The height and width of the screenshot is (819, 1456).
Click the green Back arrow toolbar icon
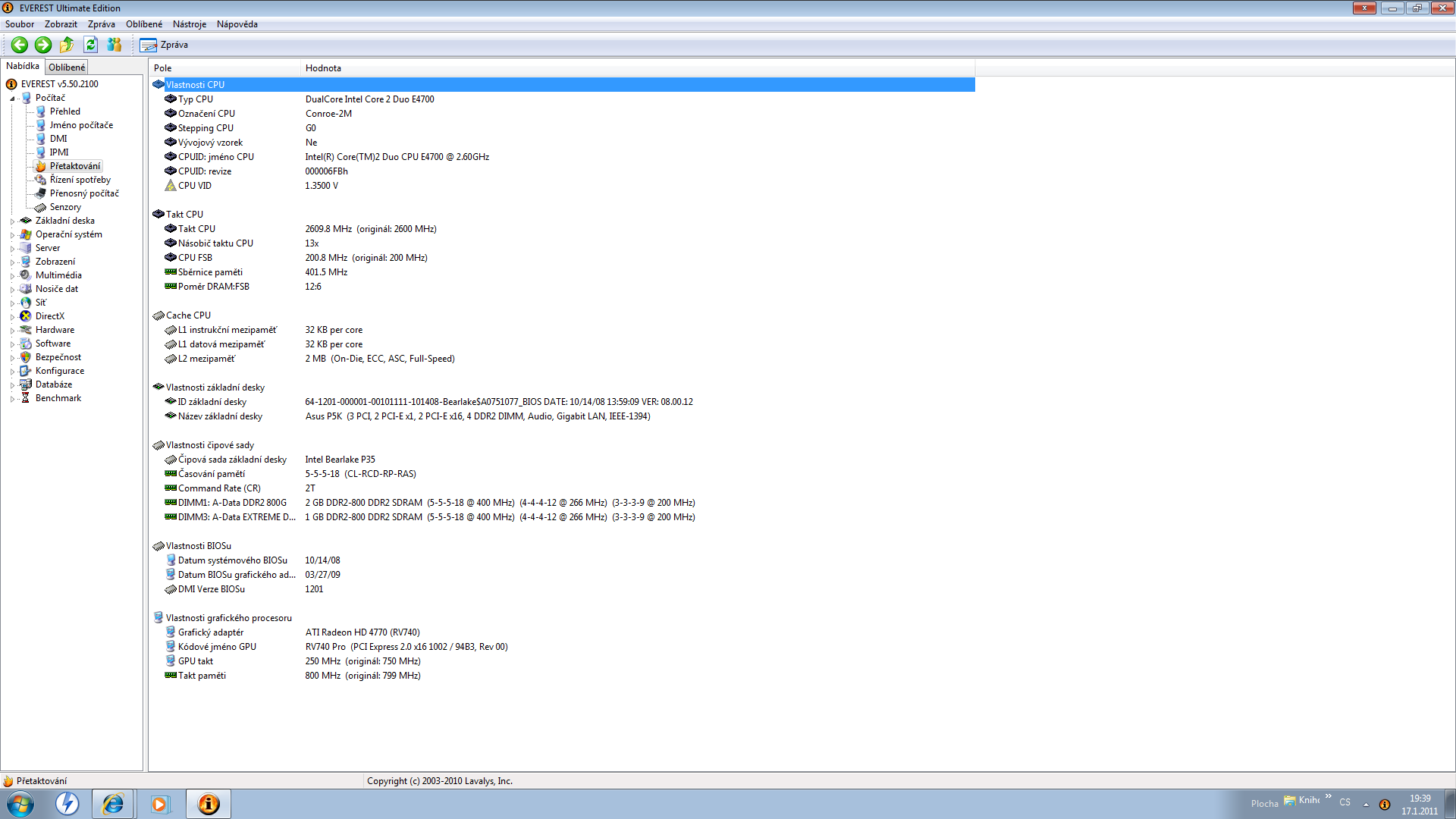pyautogui.click(x=20, y=45)
